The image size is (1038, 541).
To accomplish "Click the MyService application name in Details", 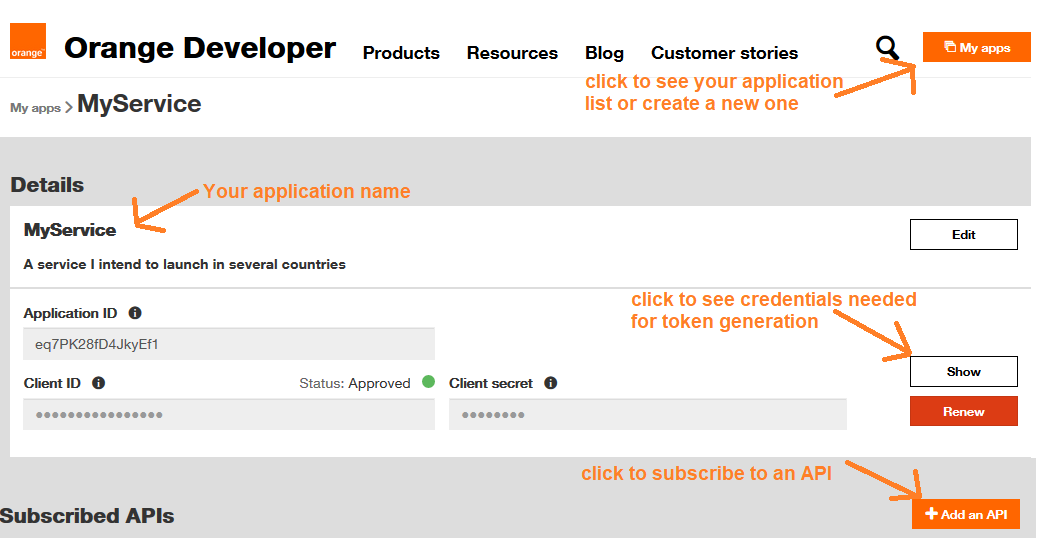I will [70, 230].
